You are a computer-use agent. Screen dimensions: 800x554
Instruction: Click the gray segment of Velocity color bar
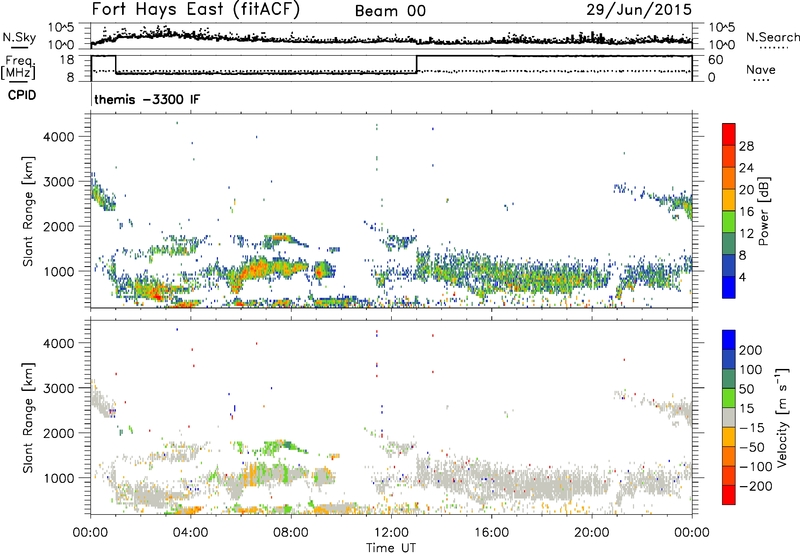pyautogui.click(x=729, y=417)
